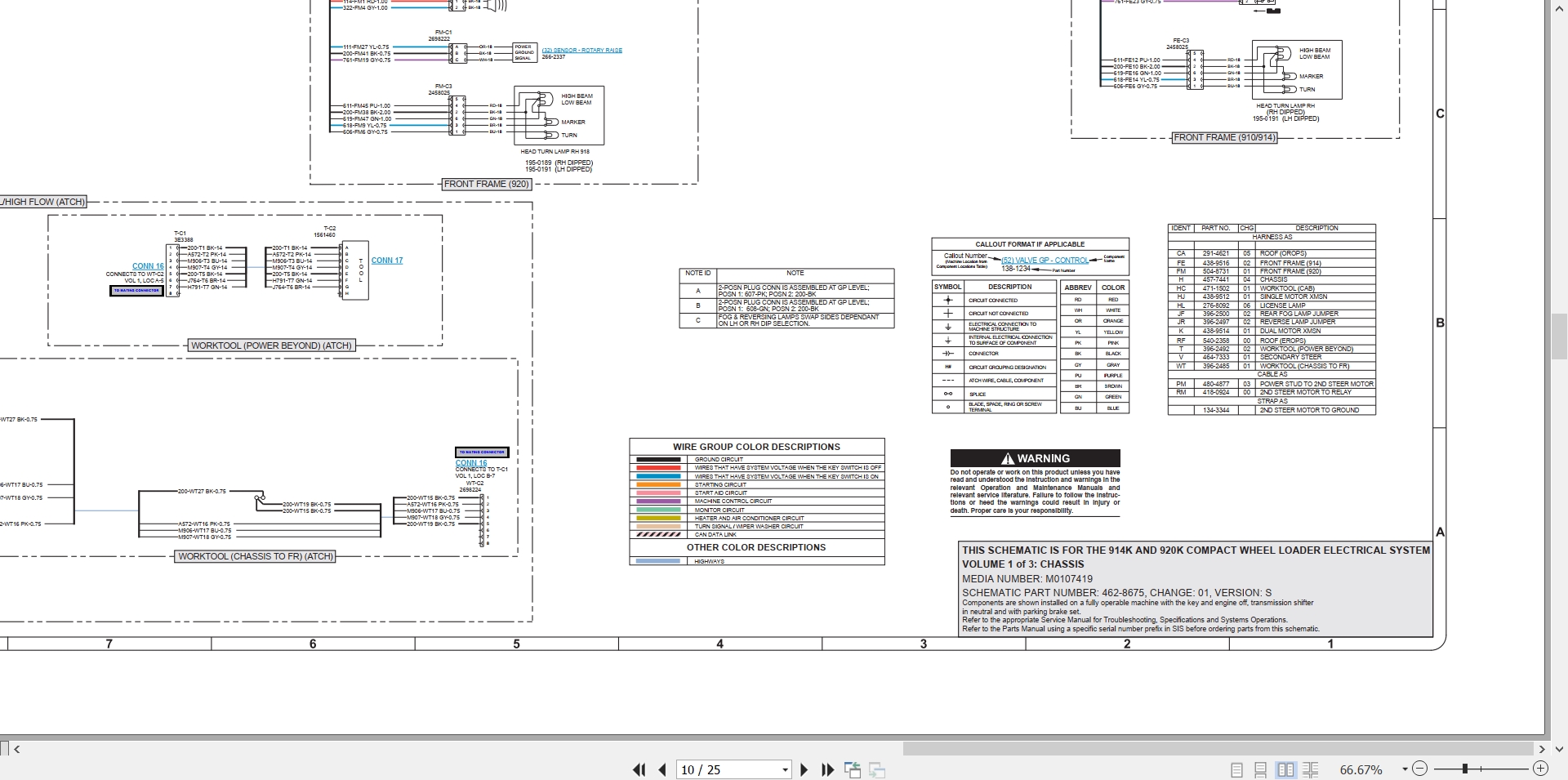Image resolution: width=1568 pixels, height=780 pixels.
Task: Click the CAN DATA LINK striped swatch
Action: pyautogui.click(x=658, y=535)
